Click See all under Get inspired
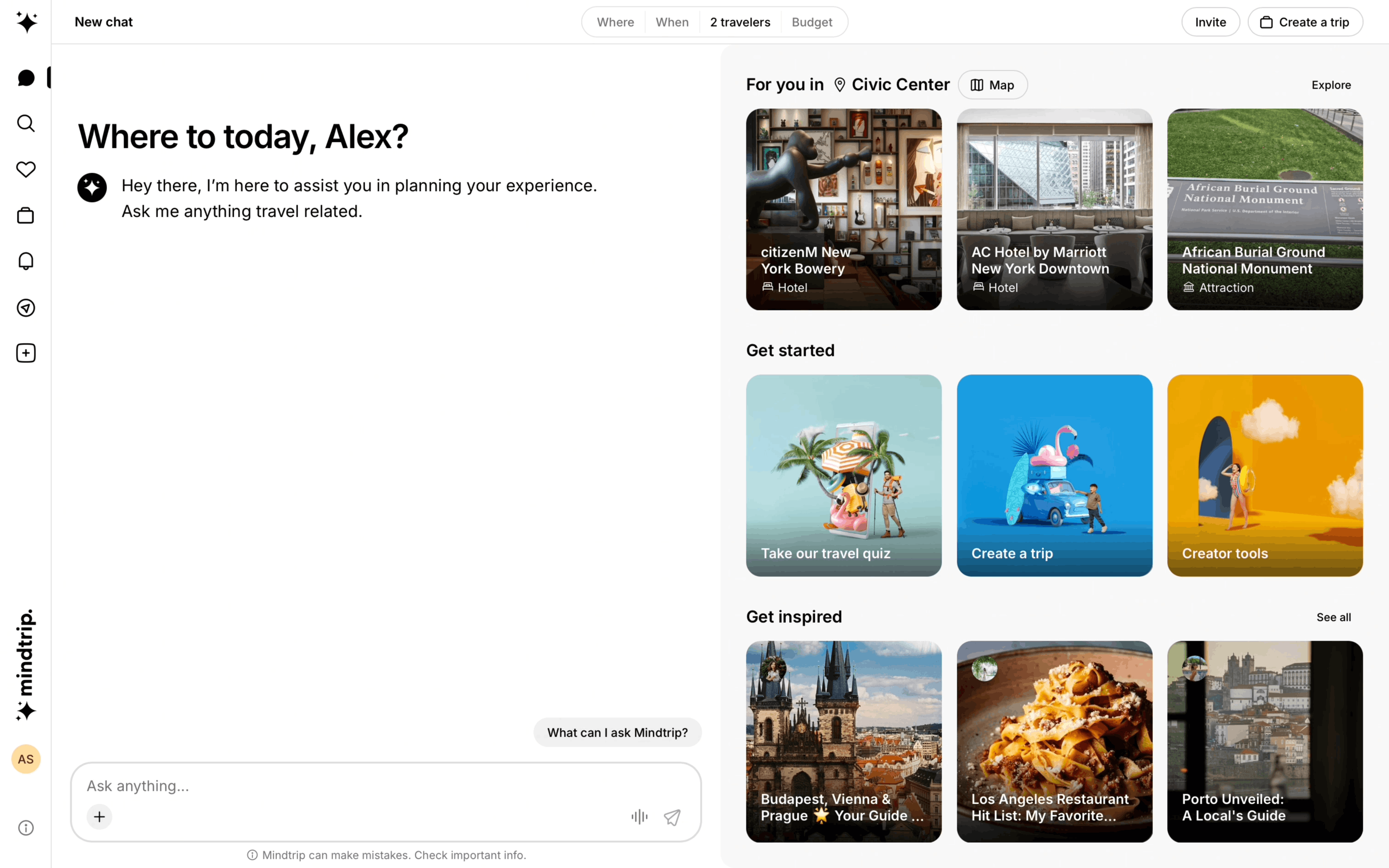The width and height of the screenshot is (1389, 868). (x=1333, y=617)
